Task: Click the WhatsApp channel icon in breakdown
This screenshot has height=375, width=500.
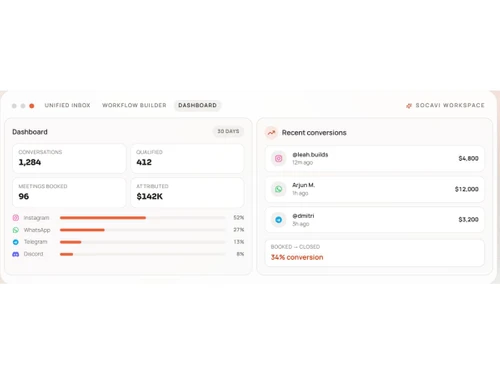Action: [16, 230]
